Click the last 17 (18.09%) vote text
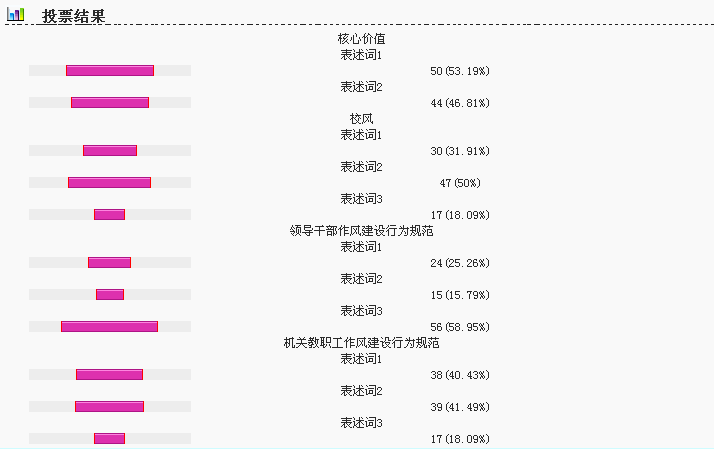This screenshot has width=714, height=451. 460,439
